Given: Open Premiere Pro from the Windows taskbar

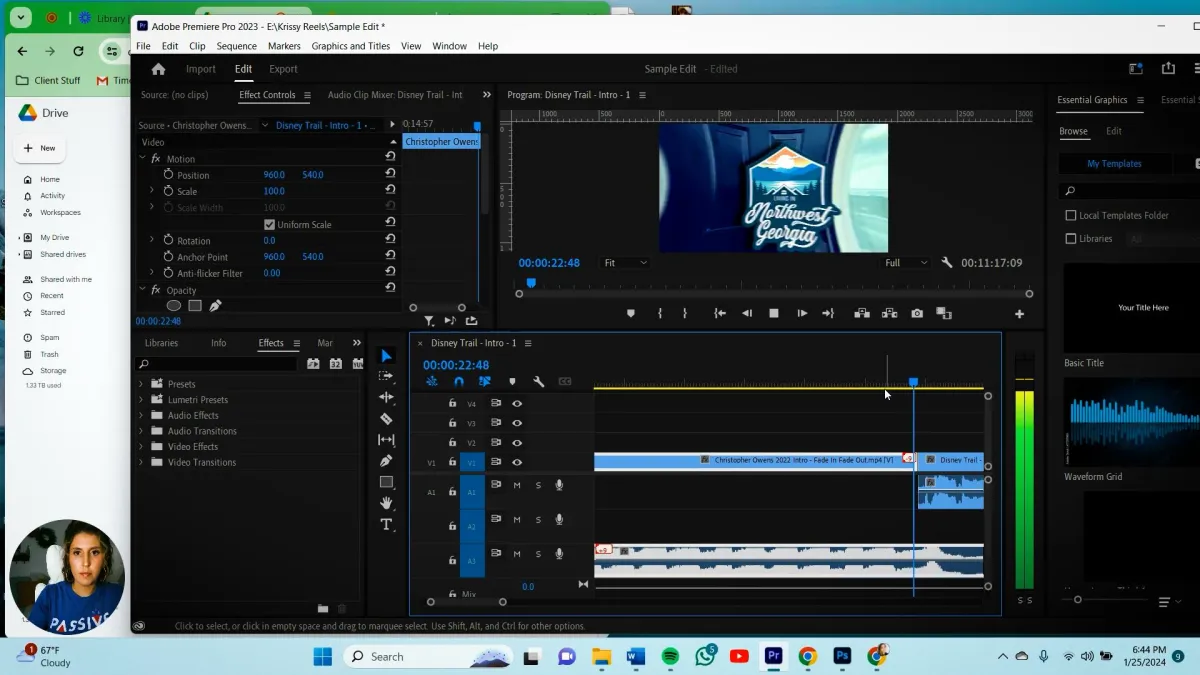Looking at the screenshot, I should pyautogui.click(x=773, y=656).
